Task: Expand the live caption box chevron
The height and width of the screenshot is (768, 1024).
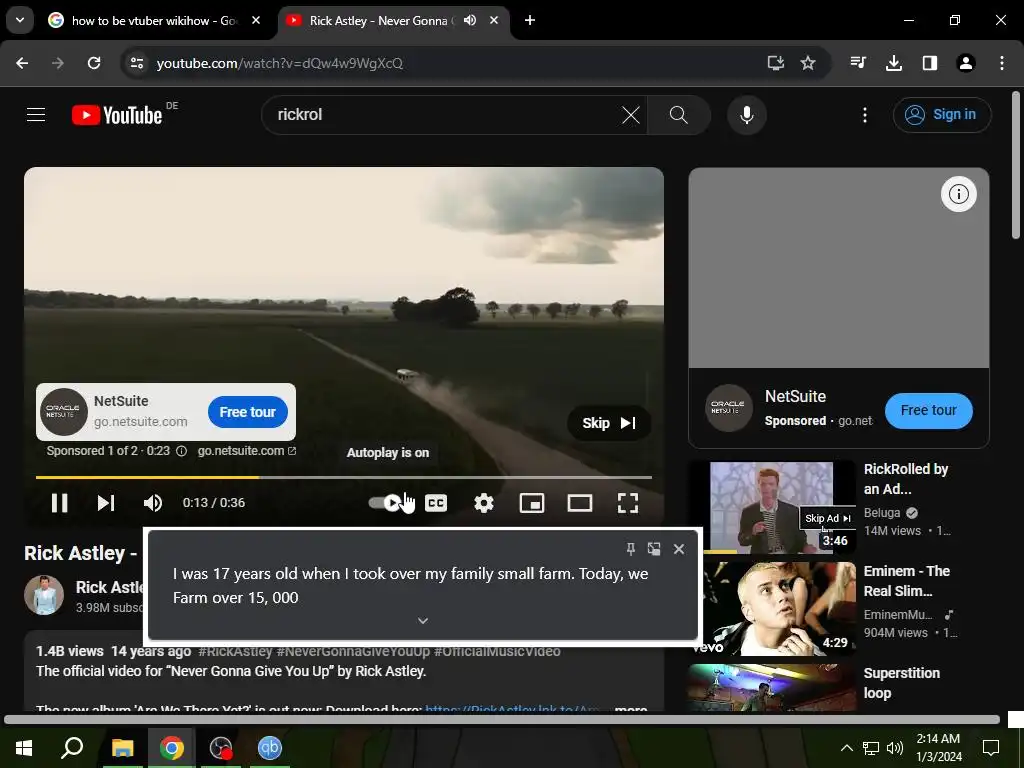Action: [x=423, y=620]
